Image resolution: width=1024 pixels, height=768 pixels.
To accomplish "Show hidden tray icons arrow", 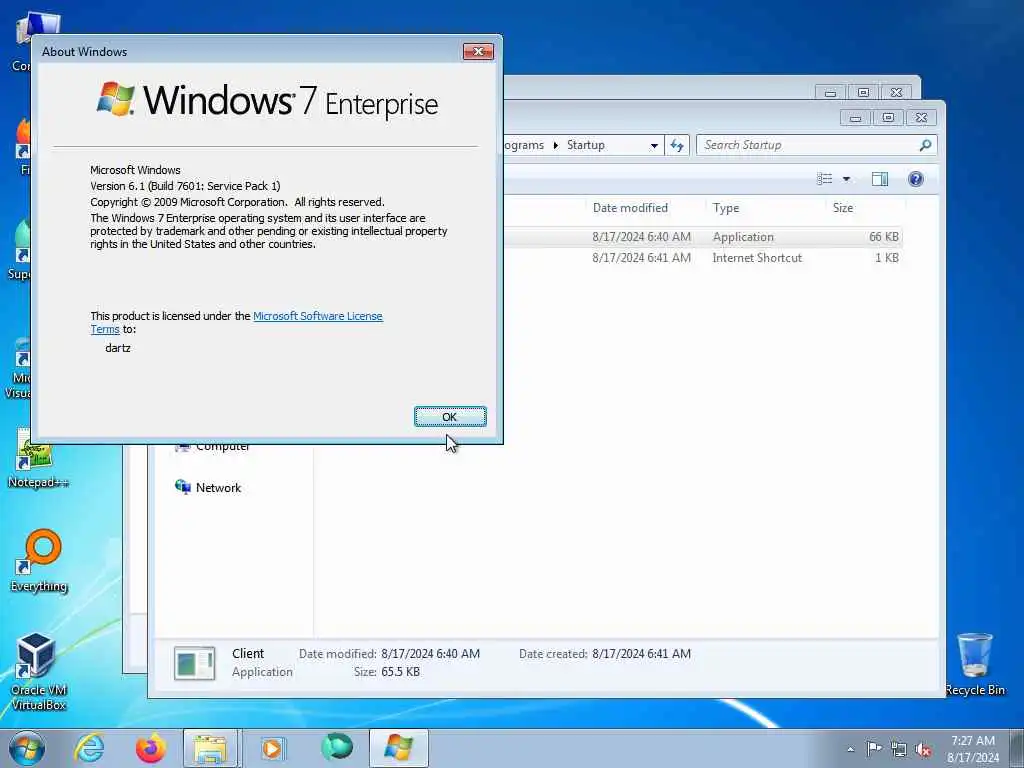I will pyautogui.click(x=850, y=750).
